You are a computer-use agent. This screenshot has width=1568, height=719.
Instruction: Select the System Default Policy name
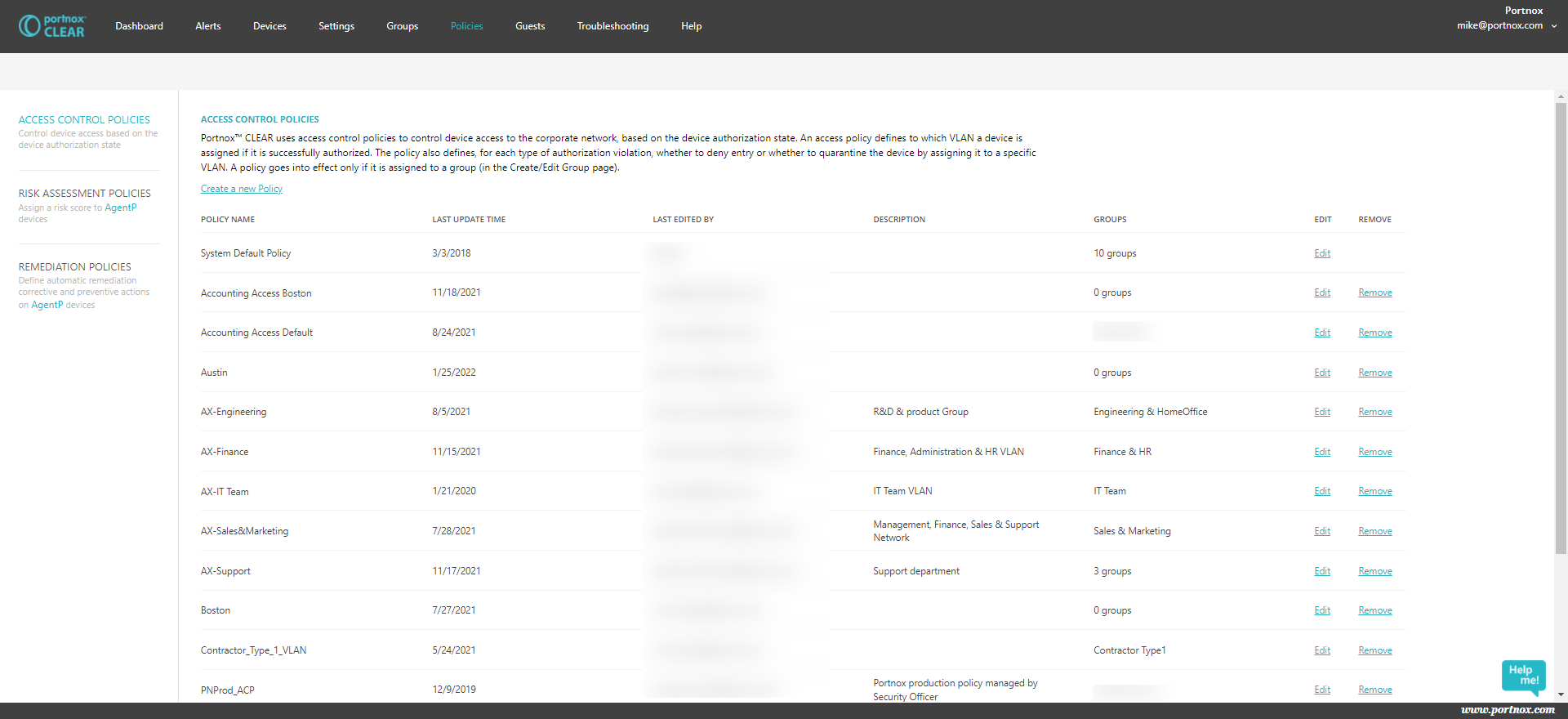[246, 253]
